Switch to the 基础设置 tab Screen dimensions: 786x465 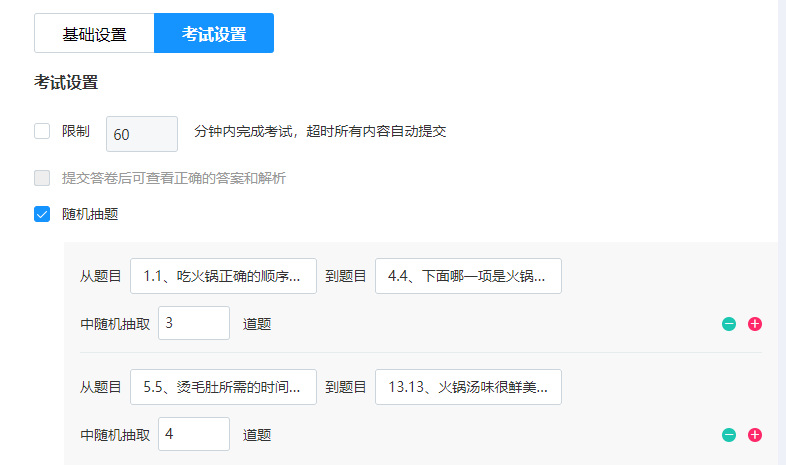pos(94,33)
